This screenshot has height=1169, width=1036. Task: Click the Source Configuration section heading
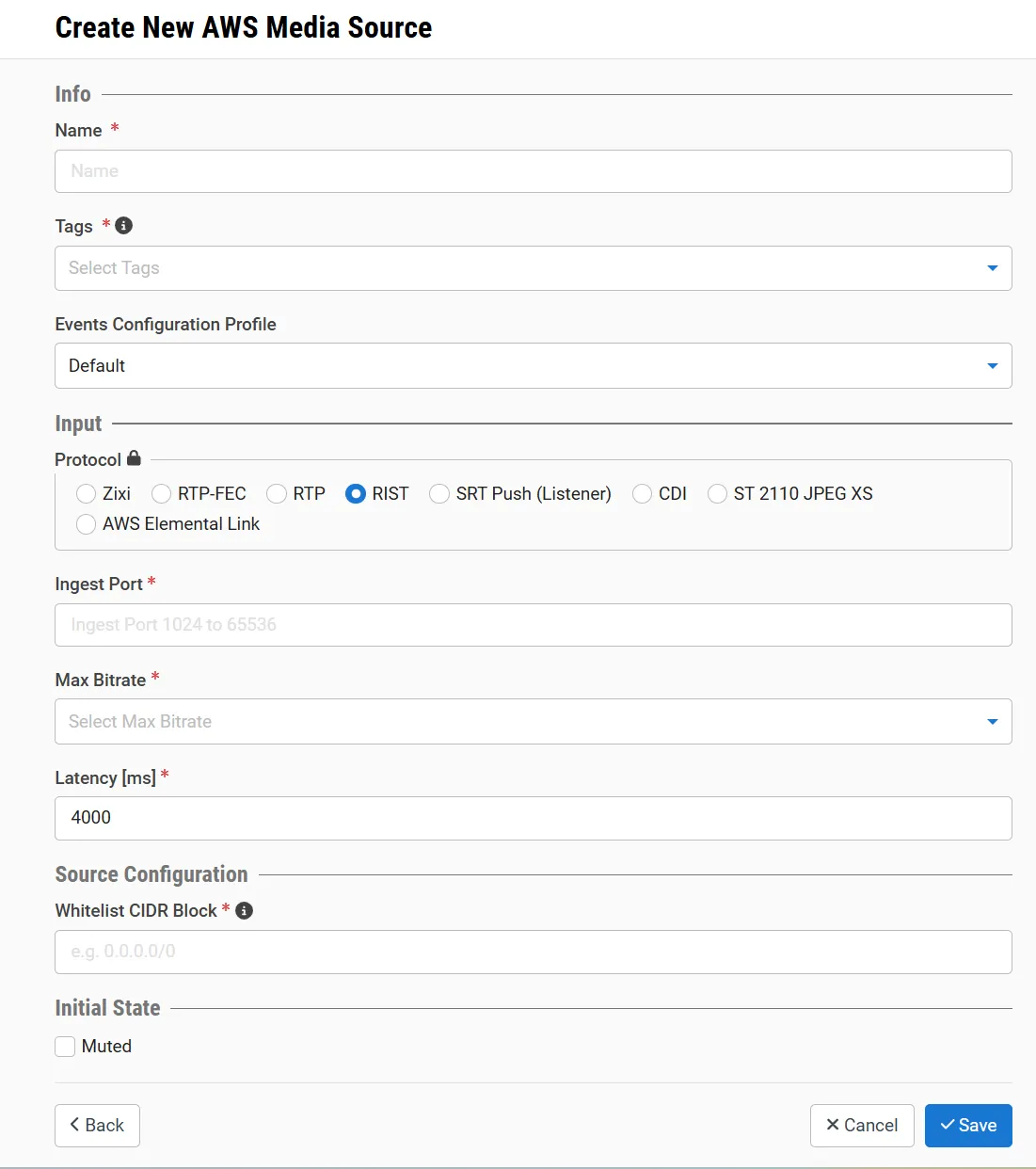[151, 874]
